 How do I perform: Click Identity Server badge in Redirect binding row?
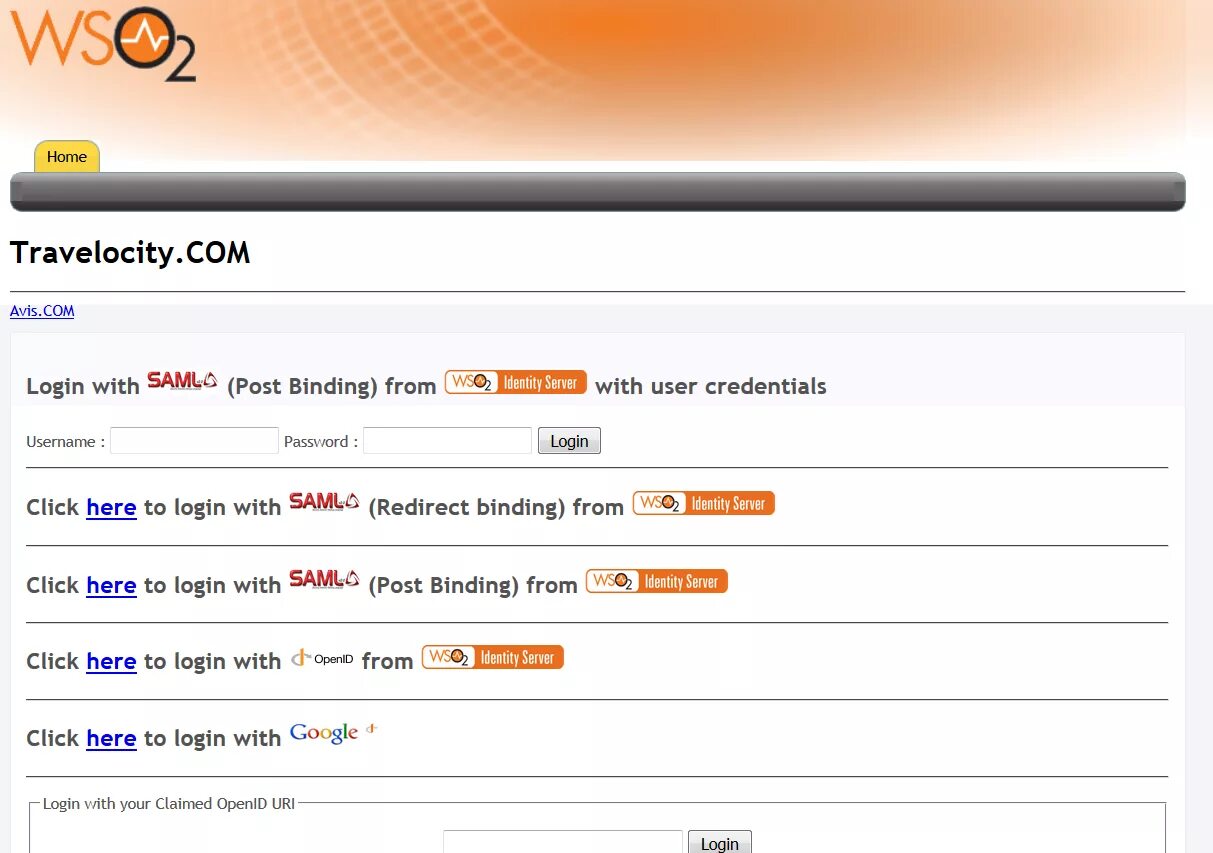[x=704, y=503]
